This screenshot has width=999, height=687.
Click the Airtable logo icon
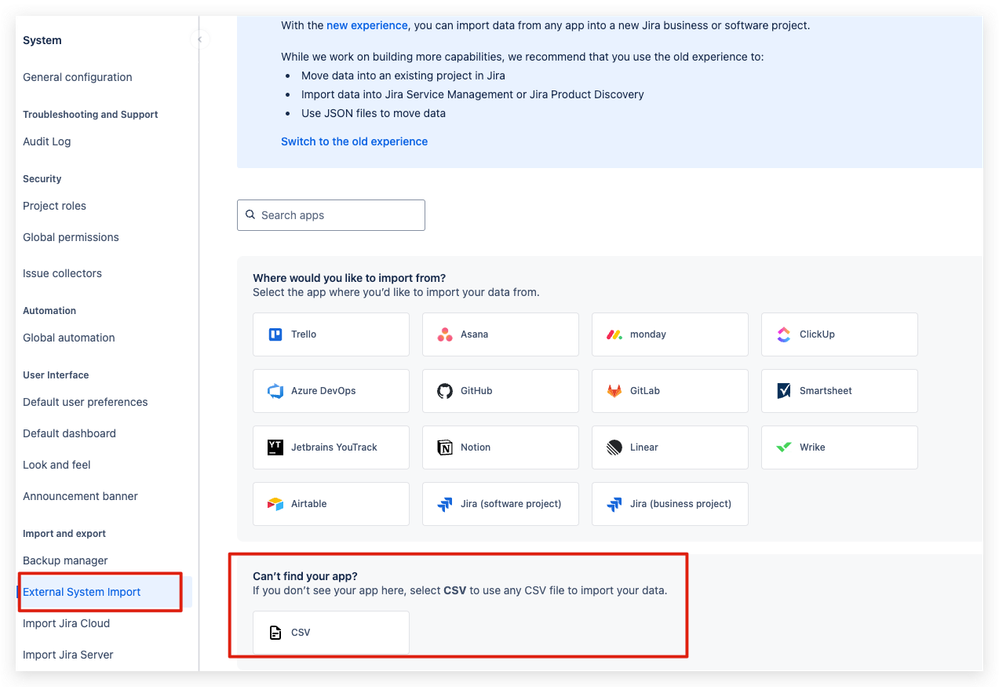275,504
